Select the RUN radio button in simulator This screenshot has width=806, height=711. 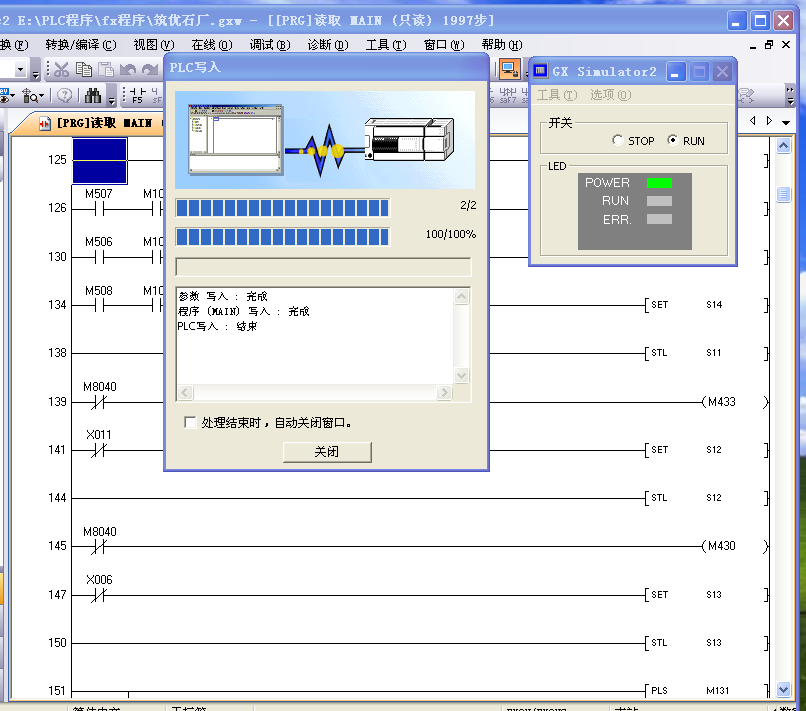point(672,141)
